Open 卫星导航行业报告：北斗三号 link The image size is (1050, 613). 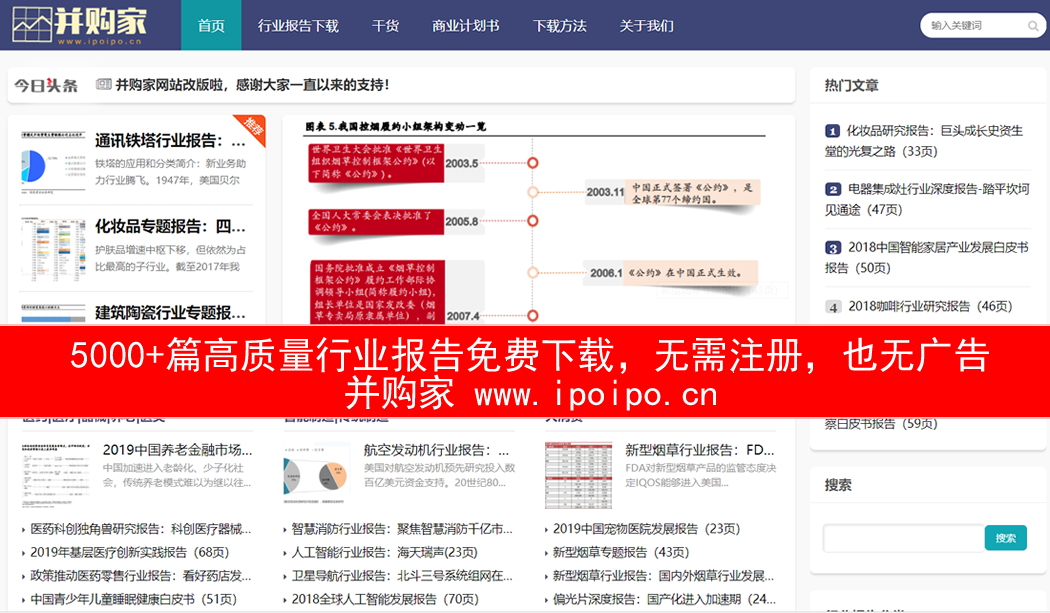402,575
